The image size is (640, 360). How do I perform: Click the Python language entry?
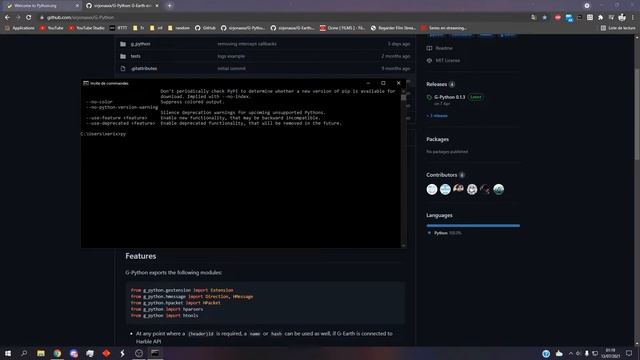[x=444, y=233]
